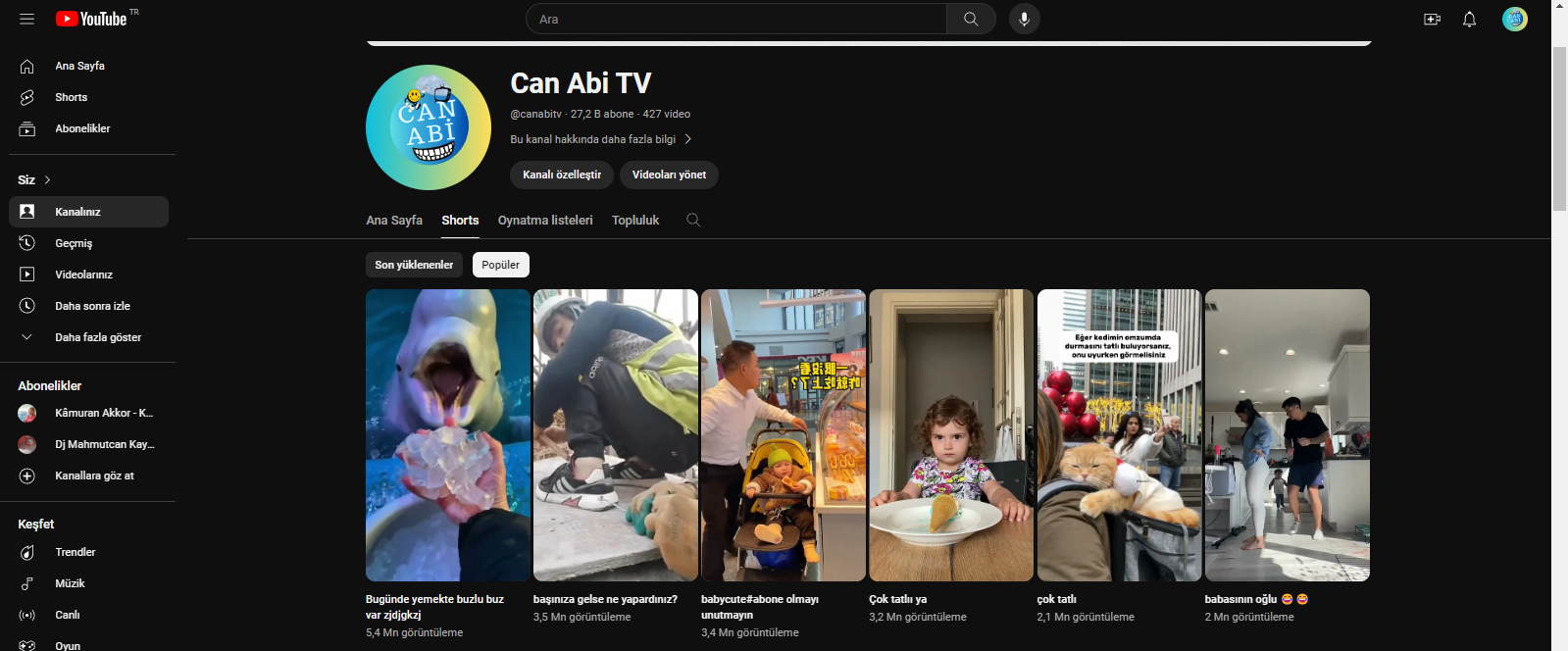
Task: Open title 'Bugünde yemekte buzlu buz var'
Action: coord(434,607)
